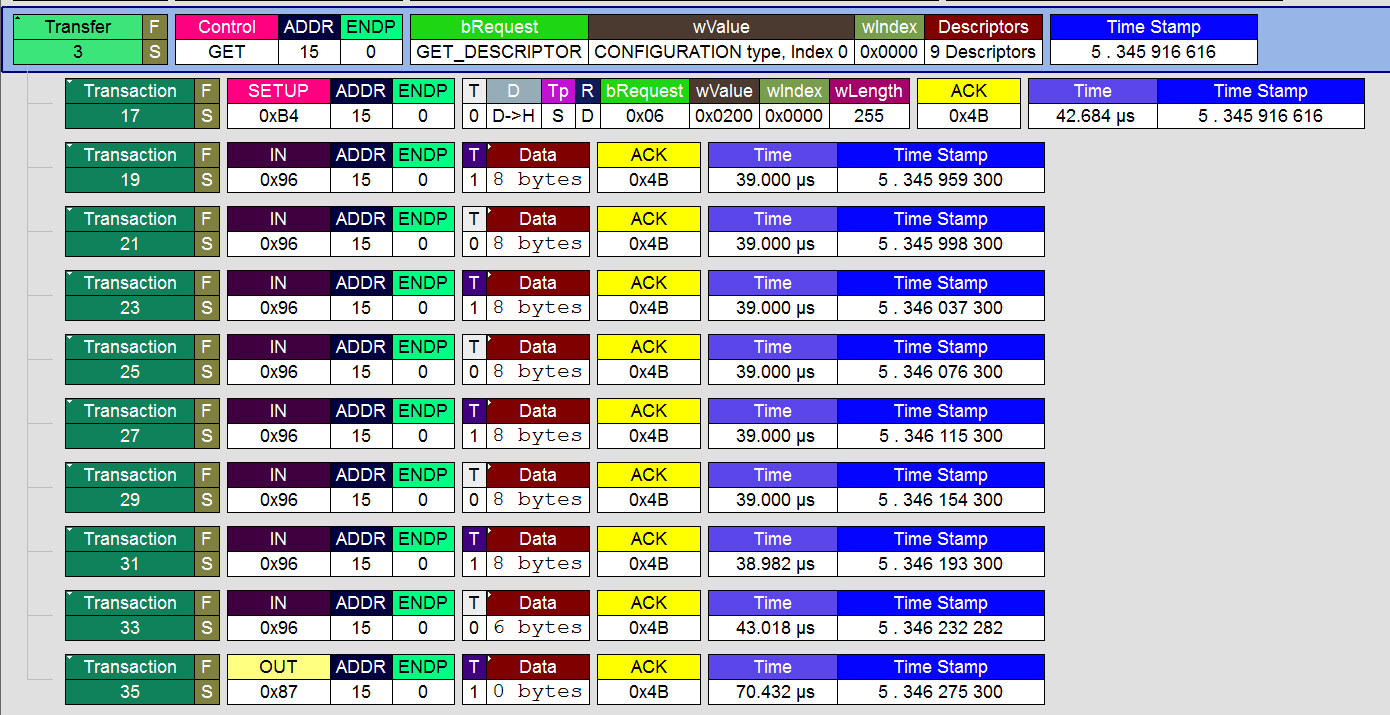Click the SETUP 0xB4 cell in Transaction 17
Viewport: 1390px width, 715px height.
pyautogui.click(x=279, y=103)
